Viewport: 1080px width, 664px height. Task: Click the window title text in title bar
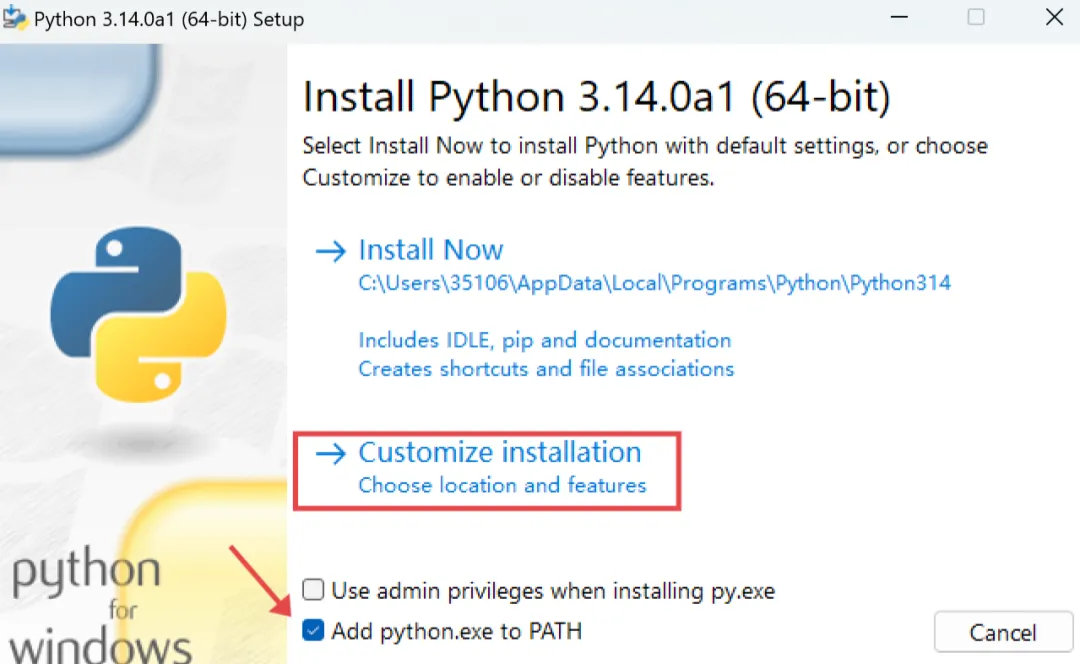point(168,19)
